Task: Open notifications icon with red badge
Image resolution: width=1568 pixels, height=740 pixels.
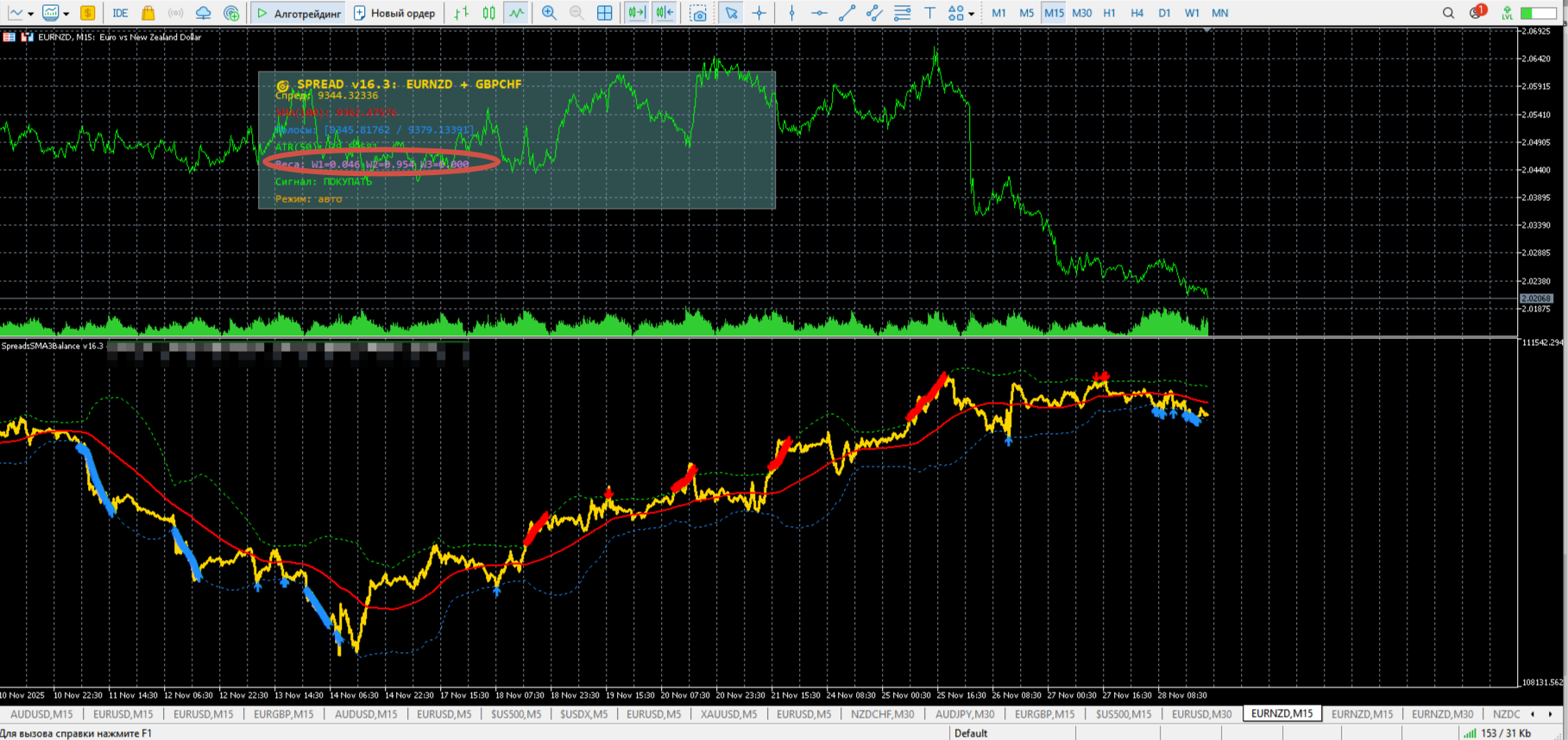Action: (x=1477, y=12)
